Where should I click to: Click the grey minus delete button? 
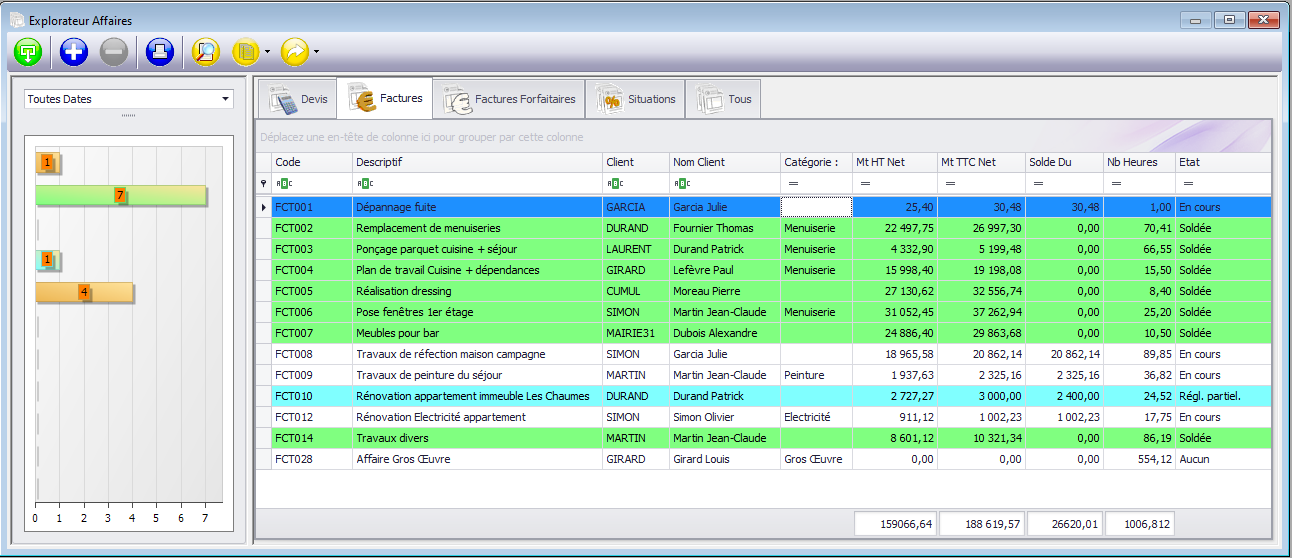(x=114, y=52)
